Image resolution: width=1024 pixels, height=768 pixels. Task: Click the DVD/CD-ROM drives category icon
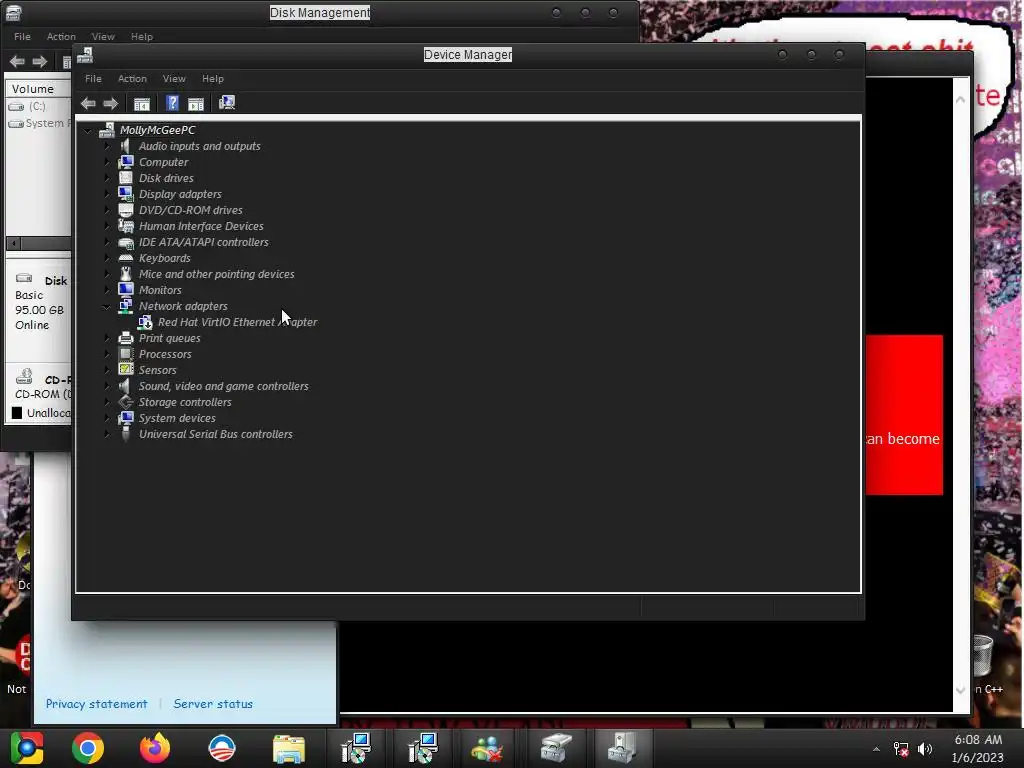(x=125, y=210)
